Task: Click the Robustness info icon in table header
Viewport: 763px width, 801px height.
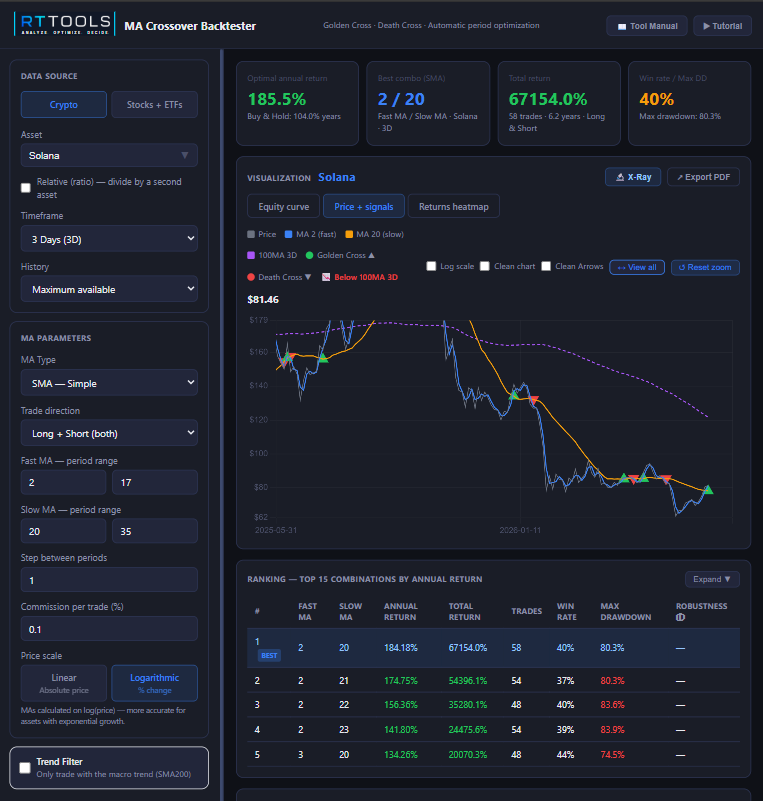Action: 680,617
